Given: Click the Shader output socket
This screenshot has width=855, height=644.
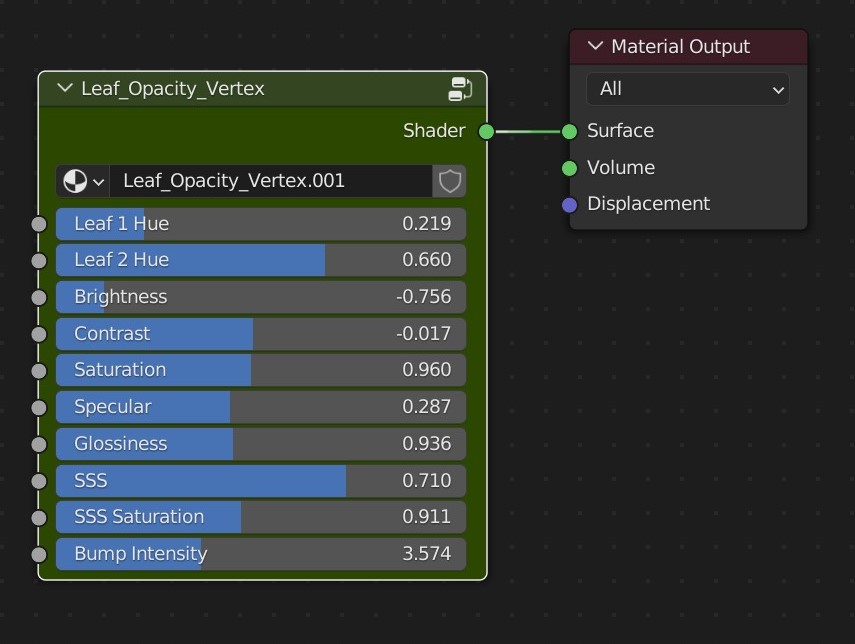Looking at the screenshot, I should click(486, 131).
